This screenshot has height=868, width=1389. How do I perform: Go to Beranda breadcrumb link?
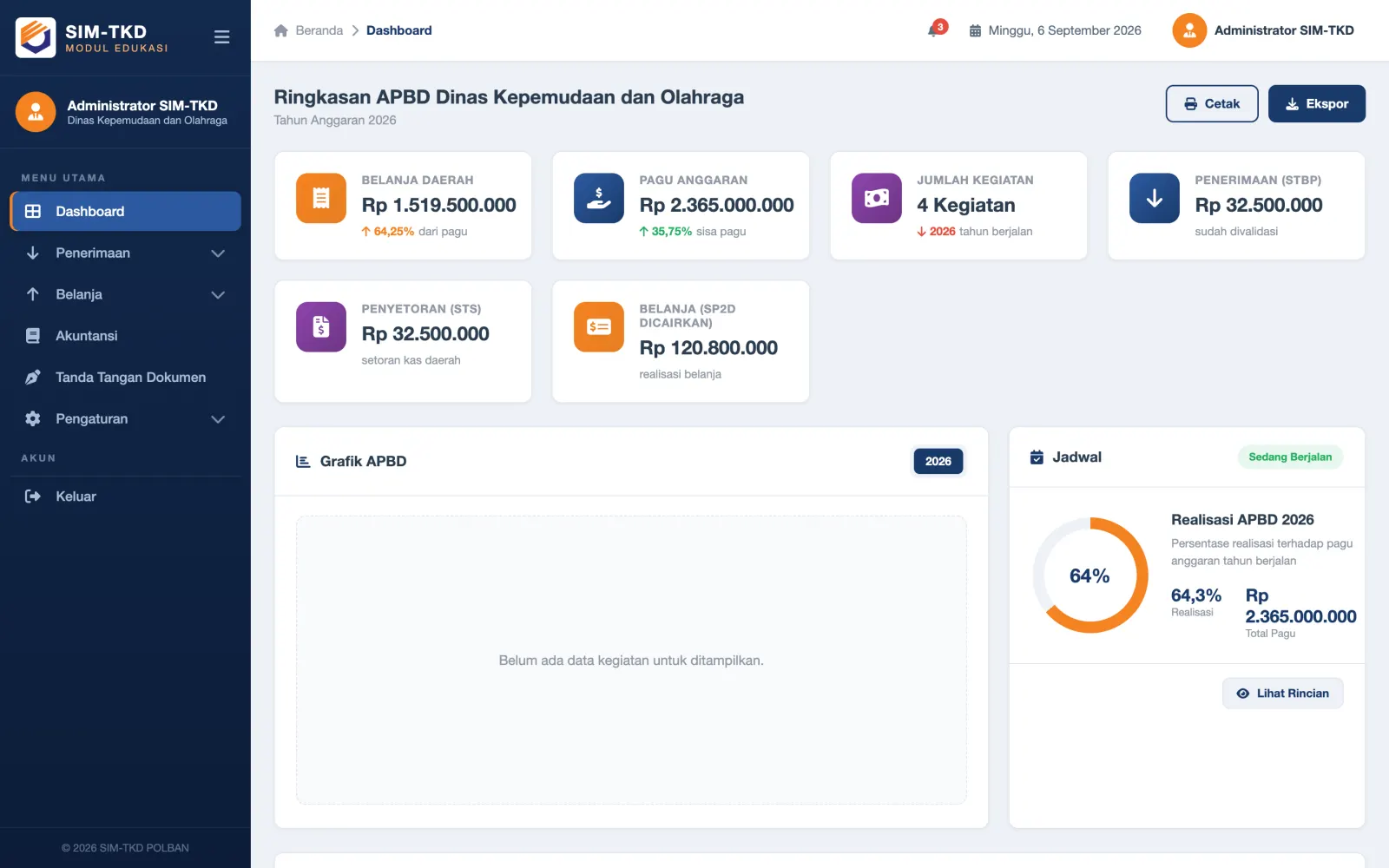(319, 30)
